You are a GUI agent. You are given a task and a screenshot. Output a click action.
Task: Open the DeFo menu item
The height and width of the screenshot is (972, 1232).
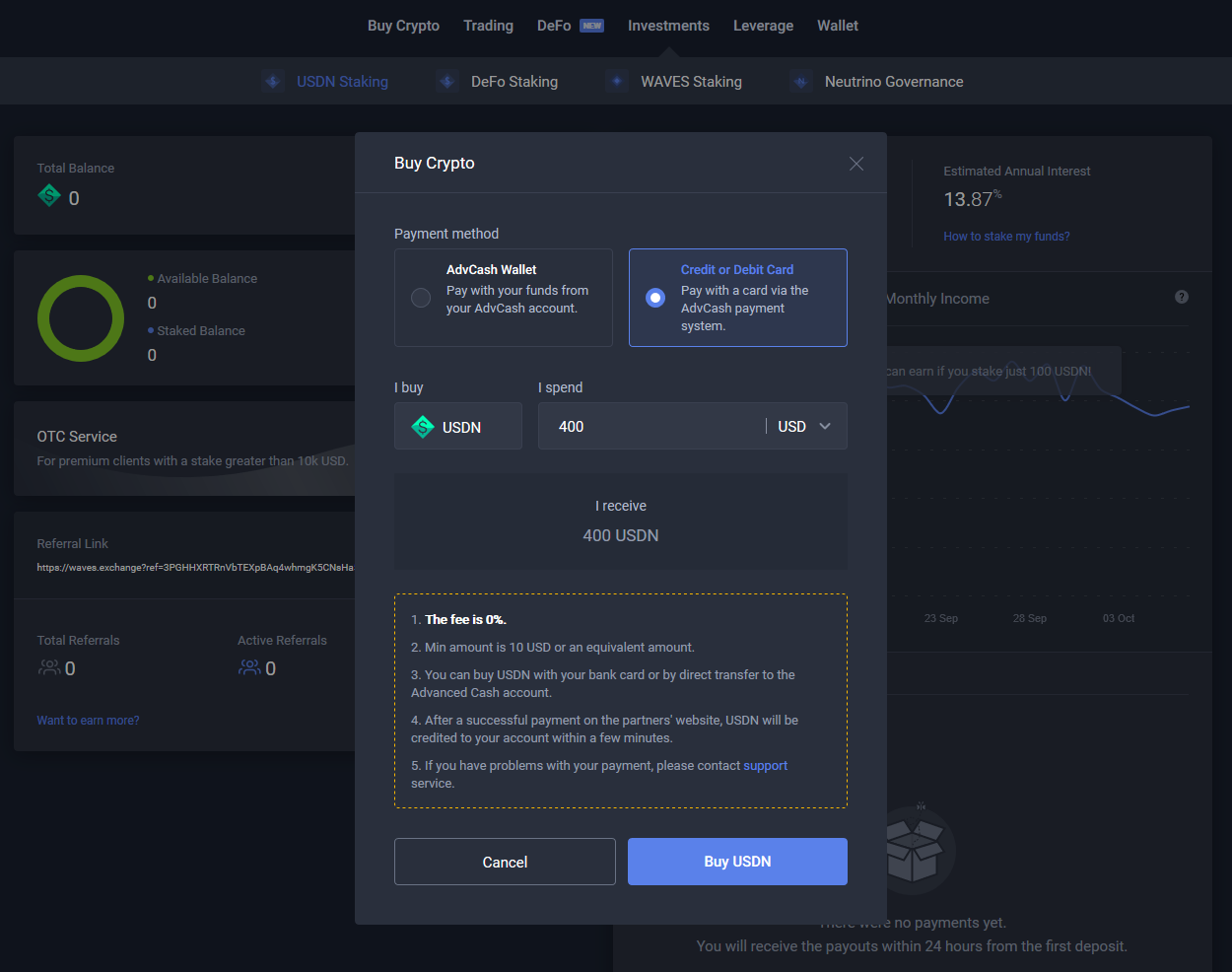554,26
